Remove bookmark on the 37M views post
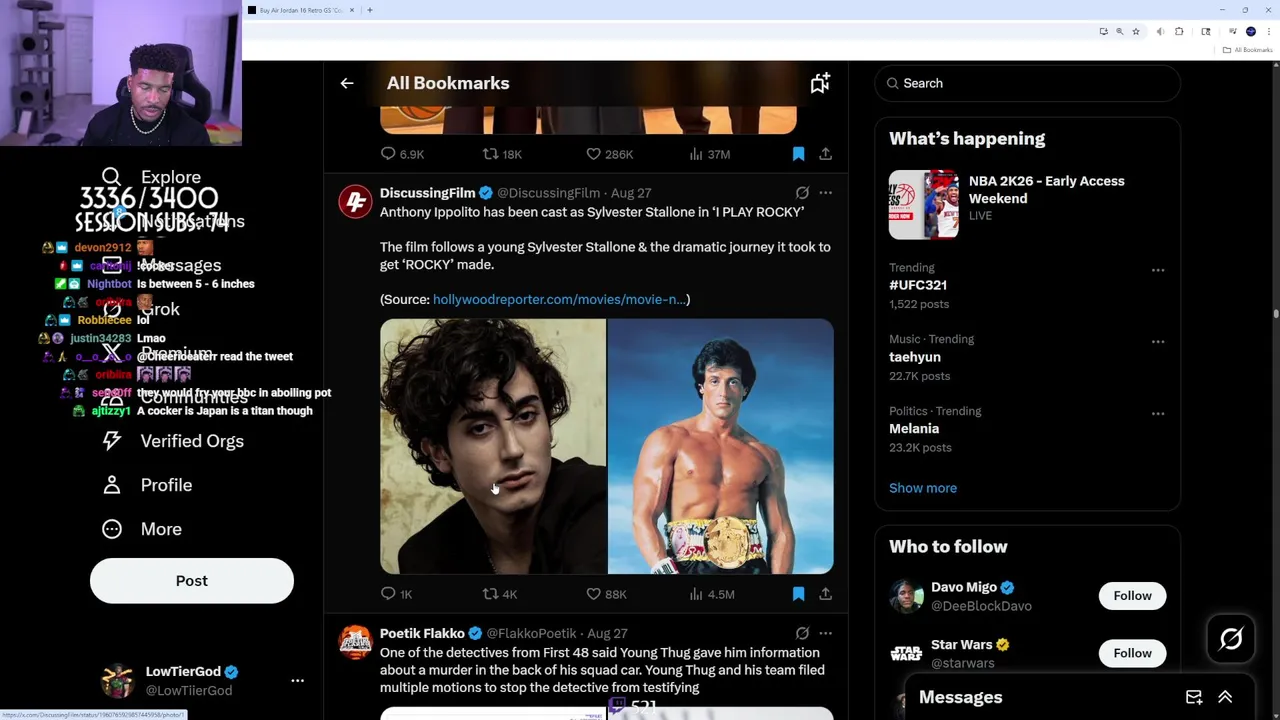1280x720 pixels. (x=798, y=154)
